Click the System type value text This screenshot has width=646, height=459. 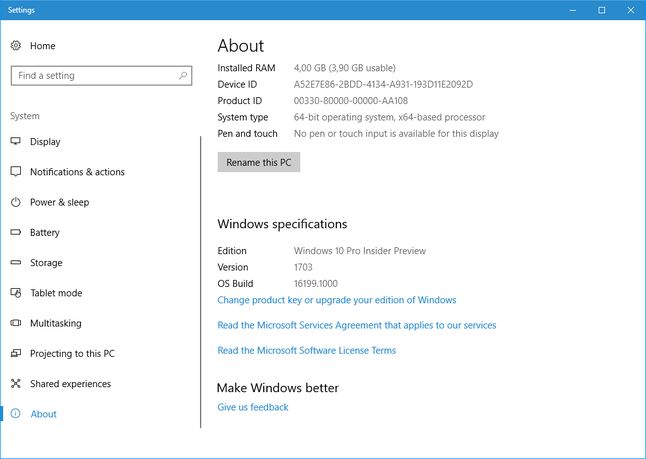pos(389,117)
